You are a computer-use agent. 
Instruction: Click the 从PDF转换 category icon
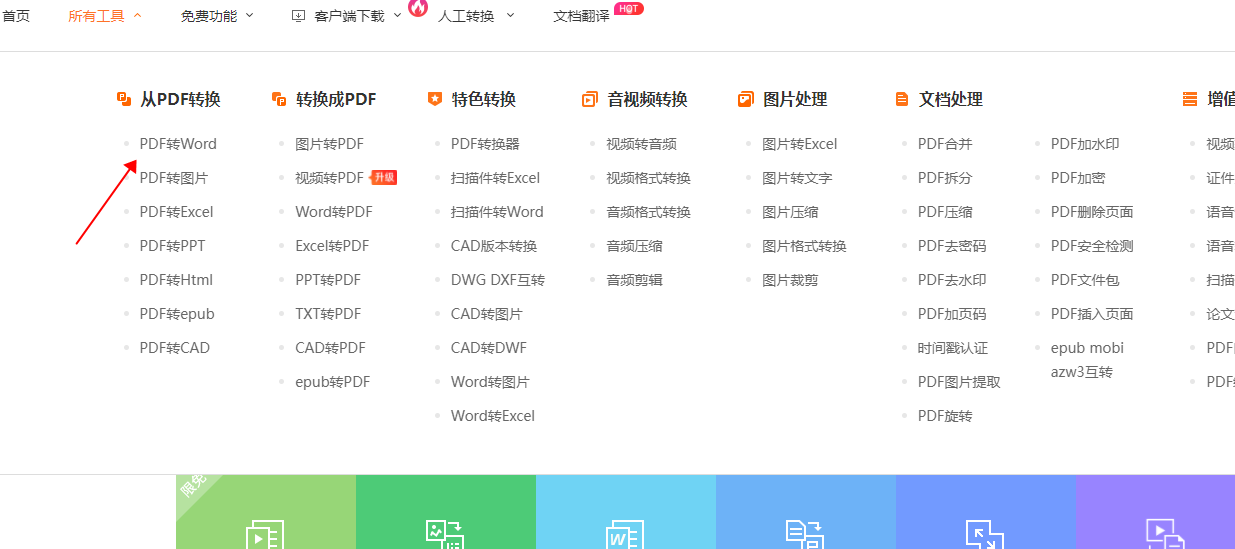[124, 99]
